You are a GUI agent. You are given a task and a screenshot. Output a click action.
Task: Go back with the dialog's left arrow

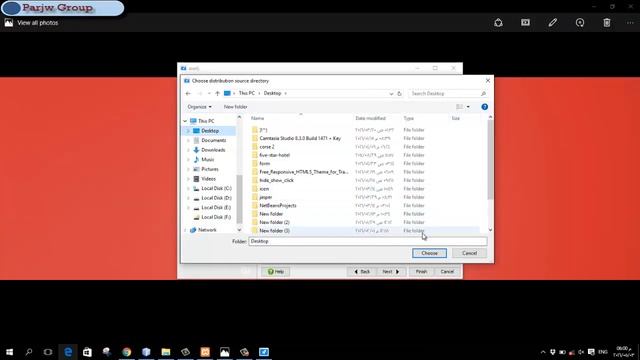click(188, 93)
